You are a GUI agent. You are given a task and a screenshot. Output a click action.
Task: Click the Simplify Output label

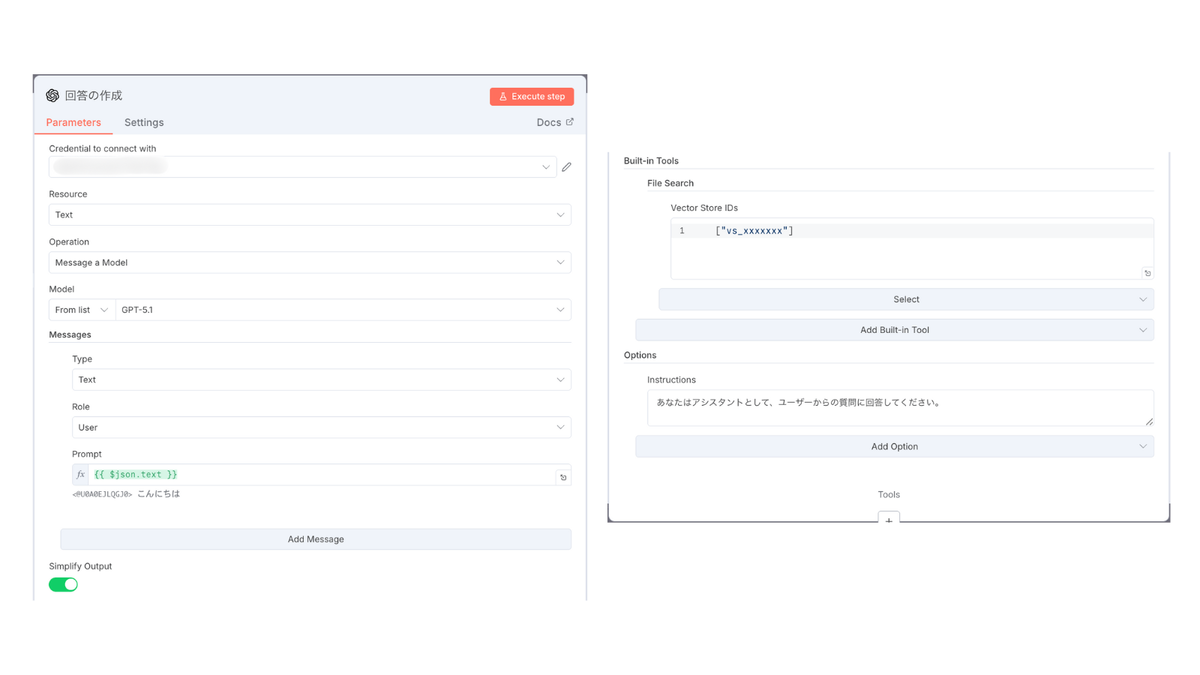80,566
